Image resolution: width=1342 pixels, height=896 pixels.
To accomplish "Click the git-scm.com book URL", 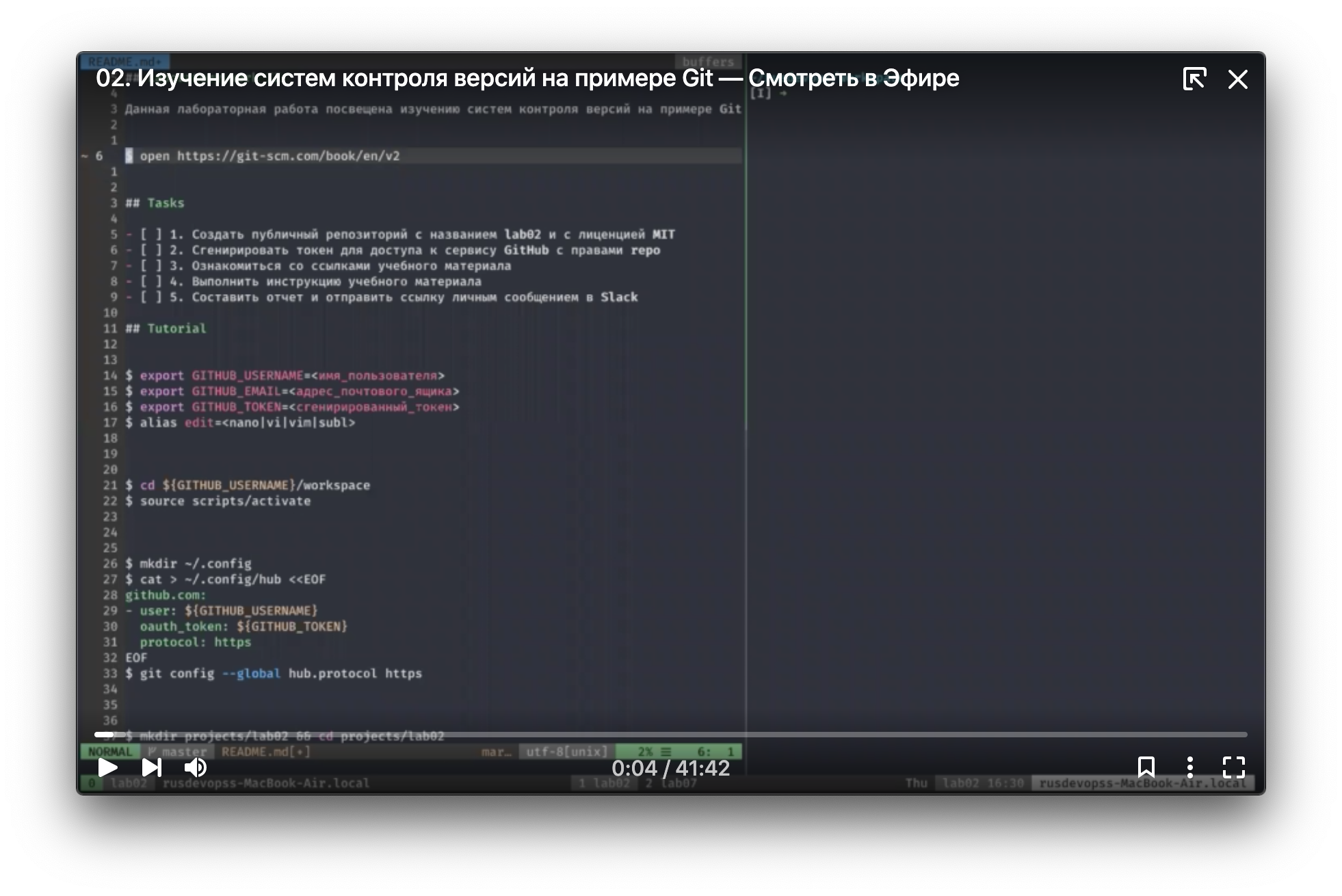I will (288, 156).
